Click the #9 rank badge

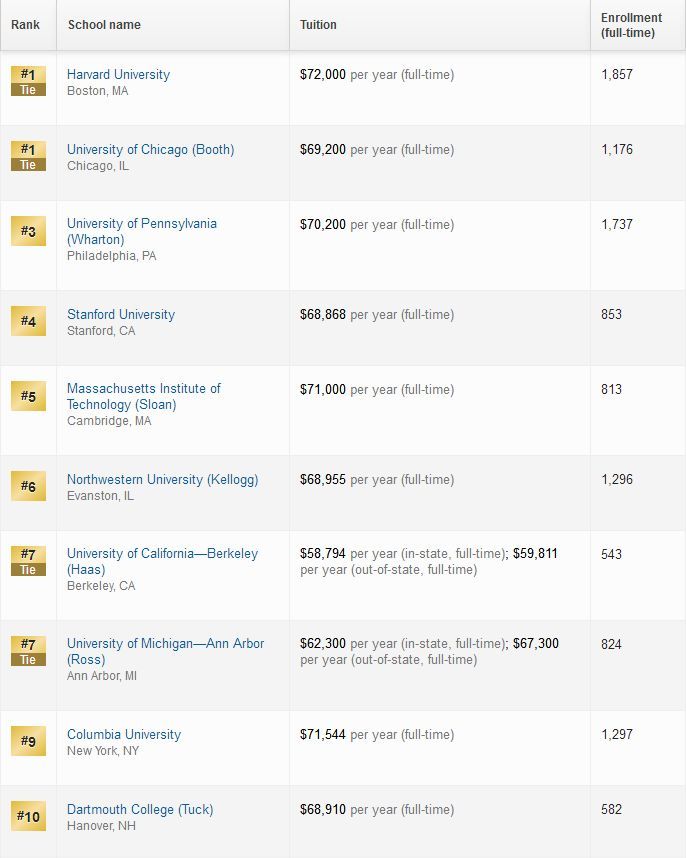coord(28,741)
